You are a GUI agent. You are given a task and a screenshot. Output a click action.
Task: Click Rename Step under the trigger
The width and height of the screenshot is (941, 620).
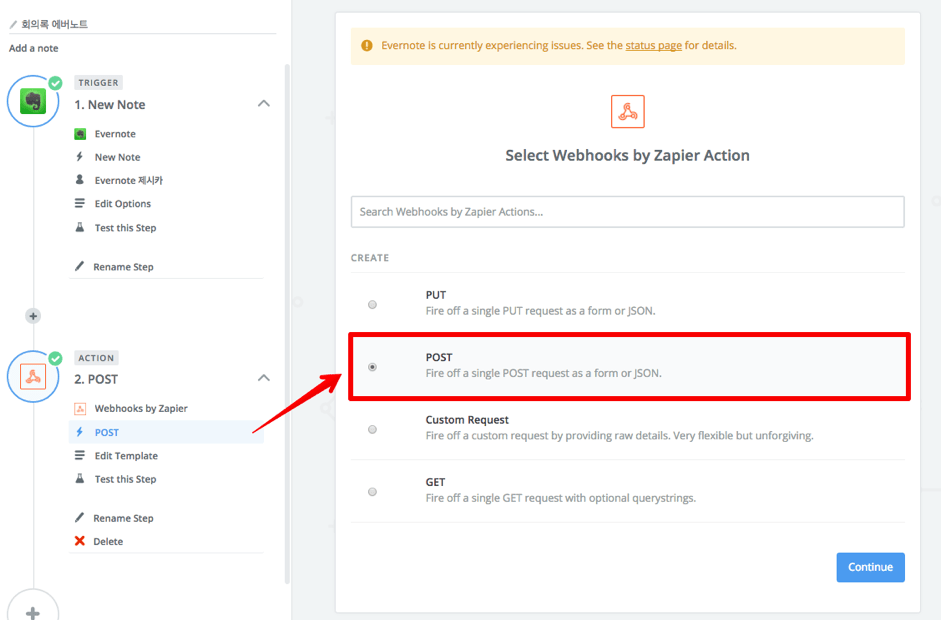click(123, 266)
